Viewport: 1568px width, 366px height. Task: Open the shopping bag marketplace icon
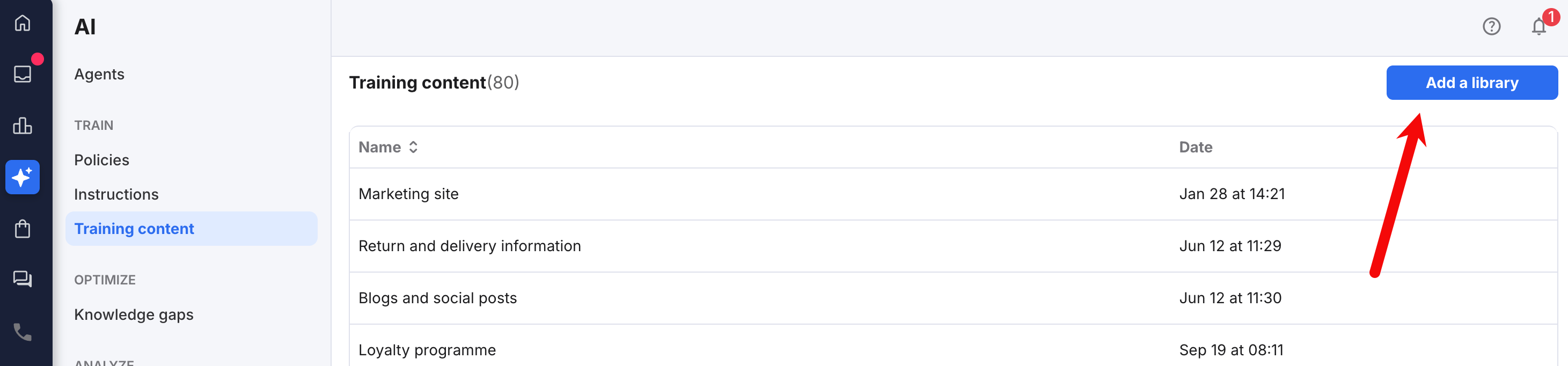tap(22, 229)
